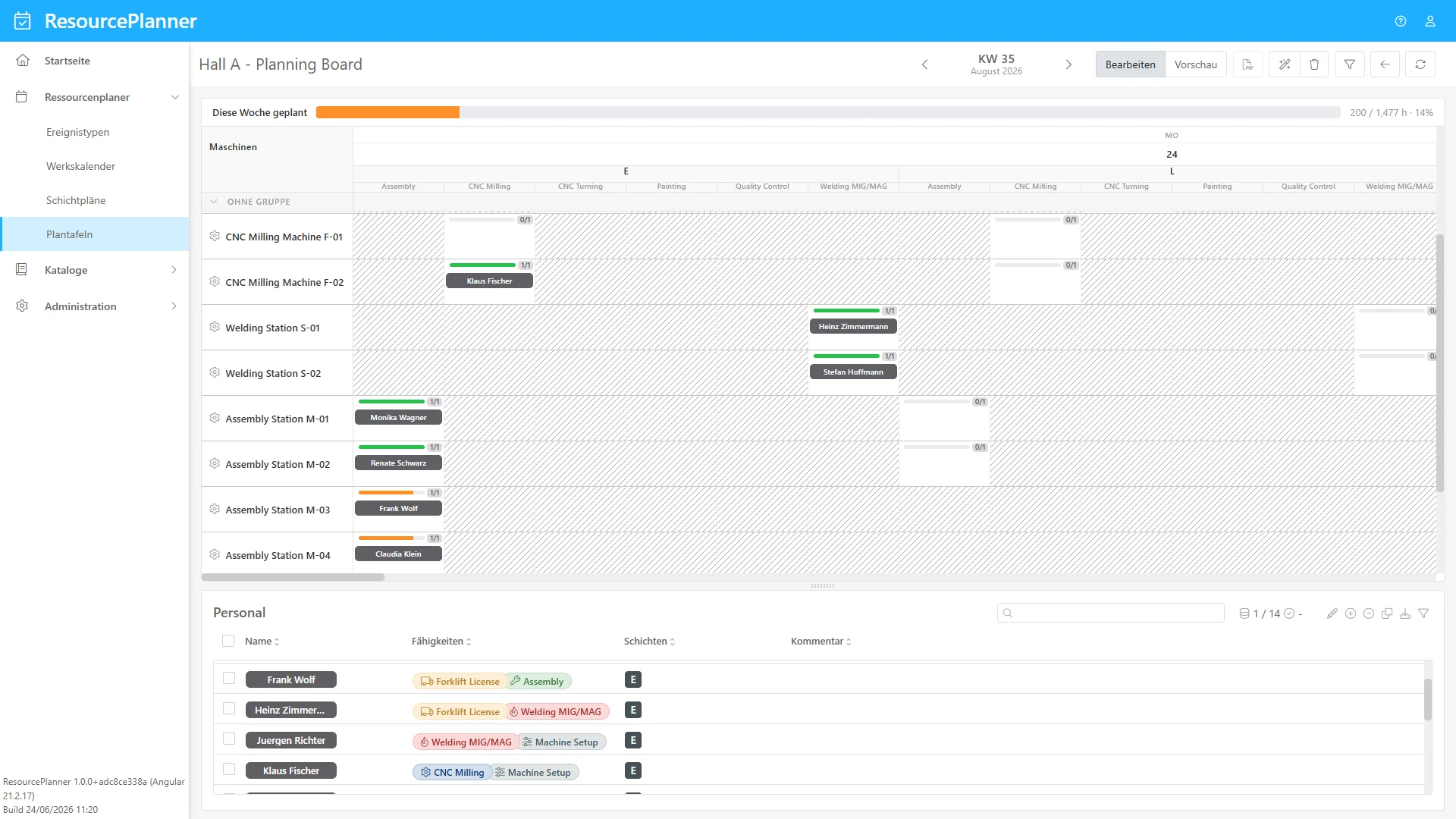Click the download icon in Personal panel

[1405, 613]
